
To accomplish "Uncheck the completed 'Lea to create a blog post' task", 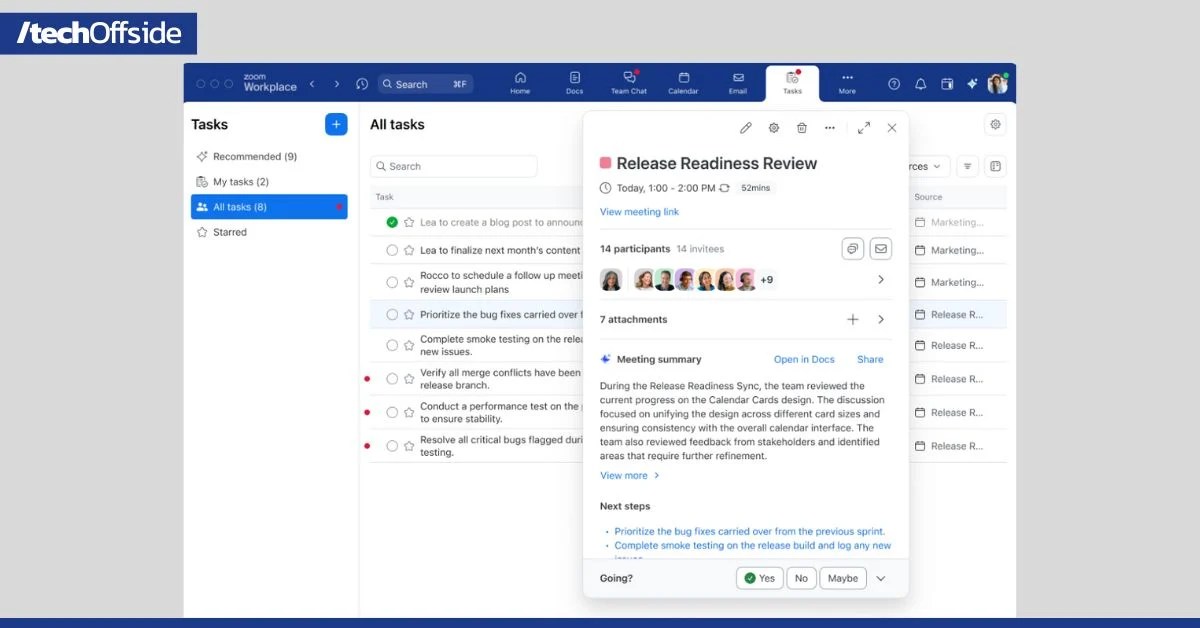I will 392,222.
